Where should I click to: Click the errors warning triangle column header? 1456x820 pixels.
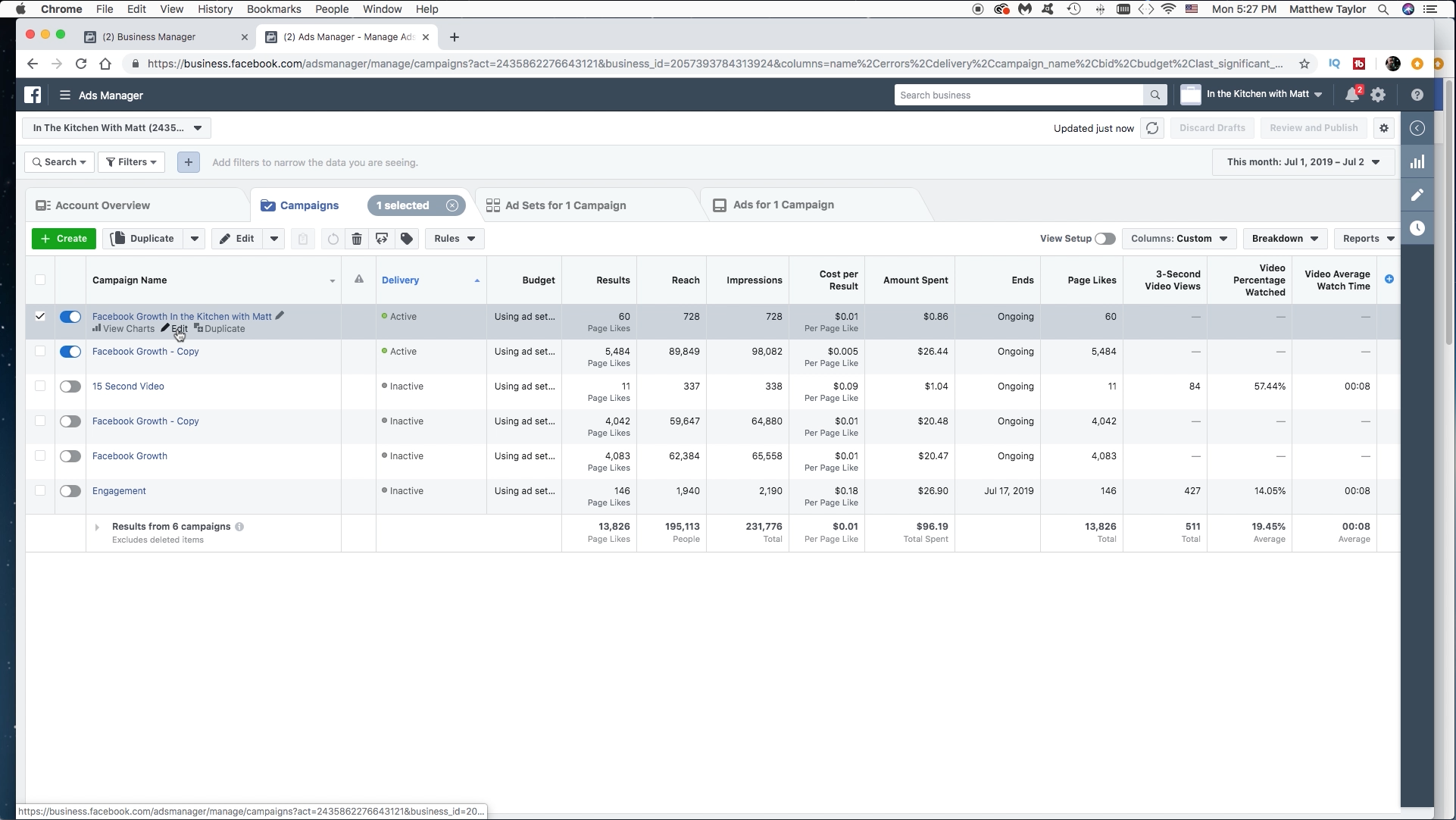click(x=359, y=280)
